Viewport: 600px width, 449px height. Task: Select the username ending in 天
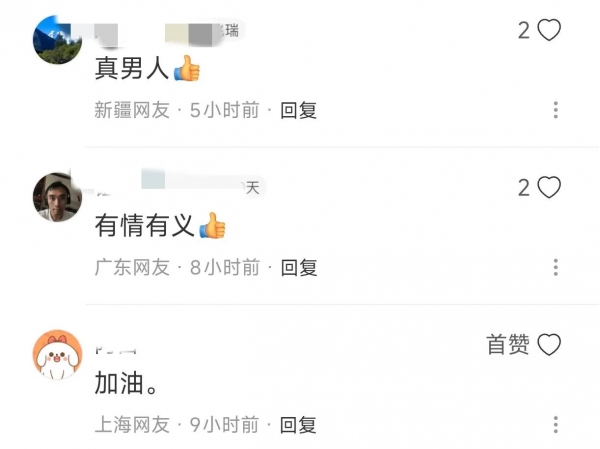178,185
